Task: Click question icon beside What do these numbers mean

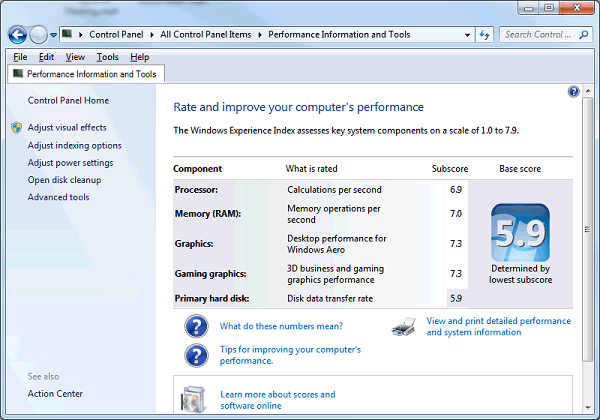Action: click(x=196, y=326)
